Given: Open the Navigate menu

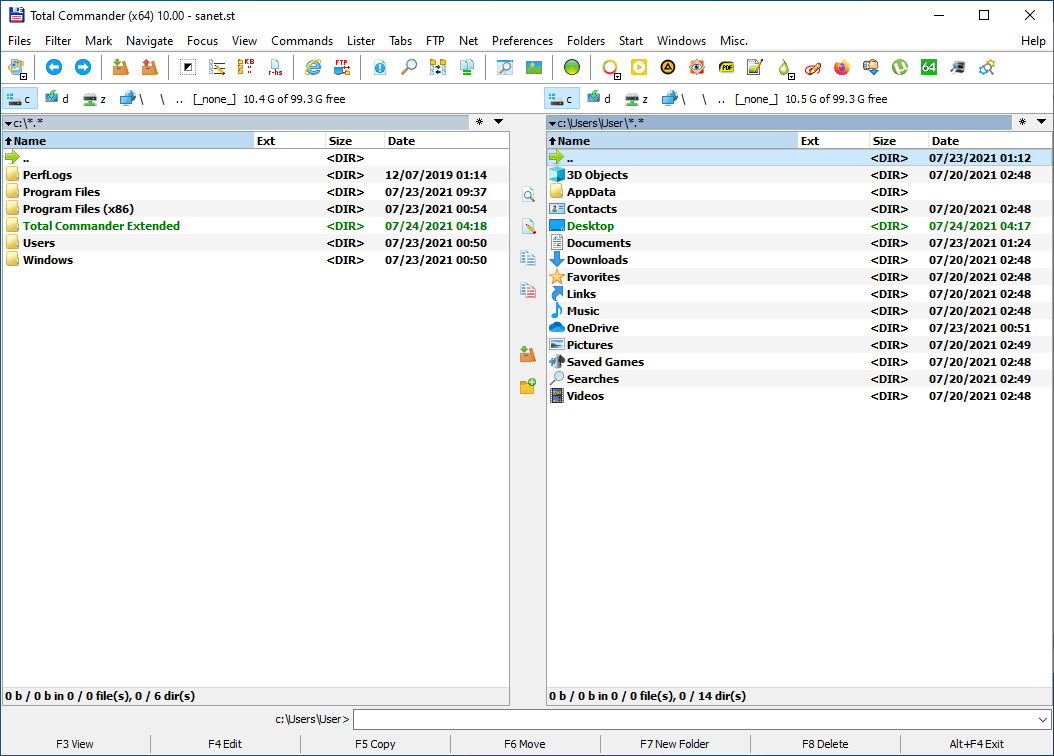Looking at the screenshot, I should (x=149, y=41).
